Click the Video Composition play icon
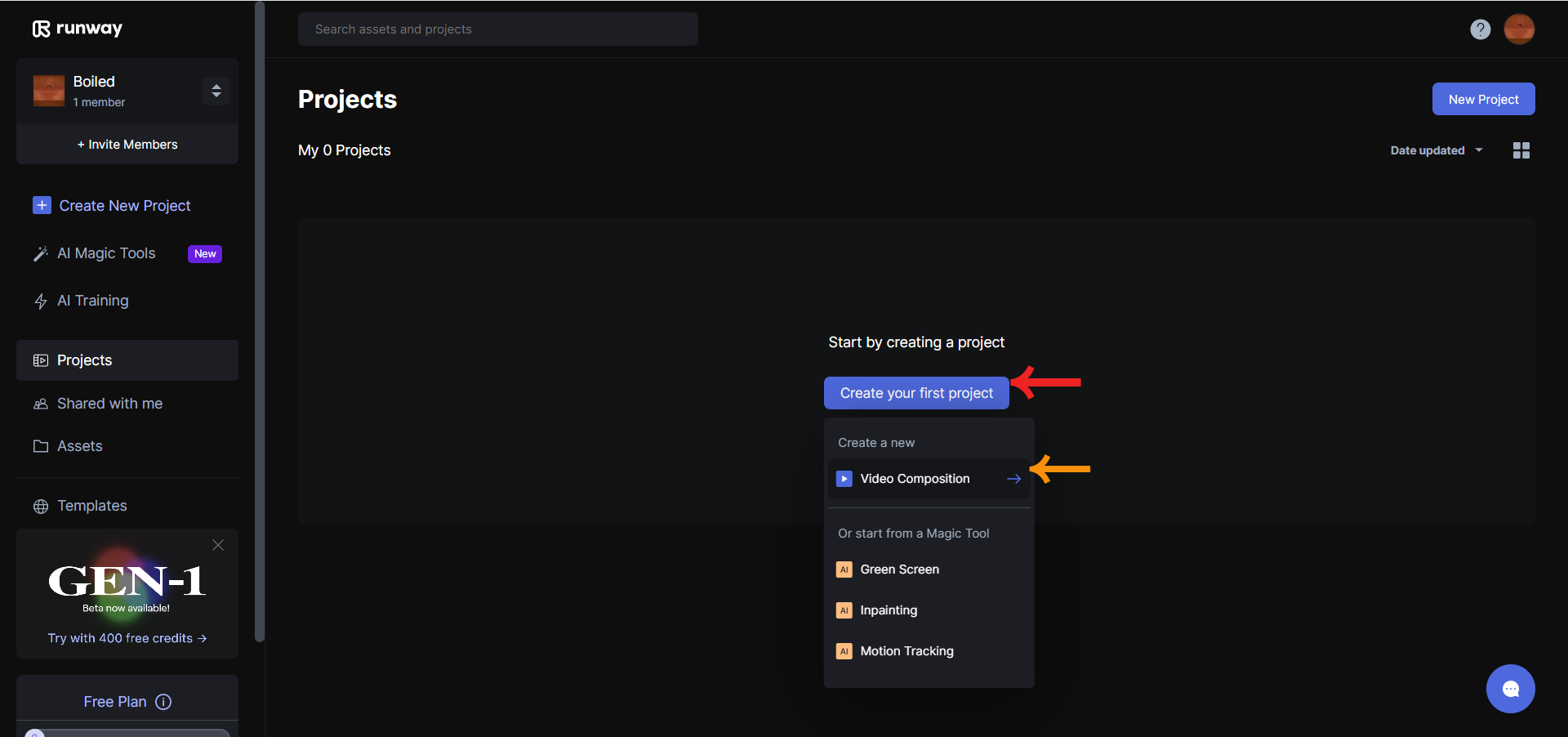 coord(844,479)
